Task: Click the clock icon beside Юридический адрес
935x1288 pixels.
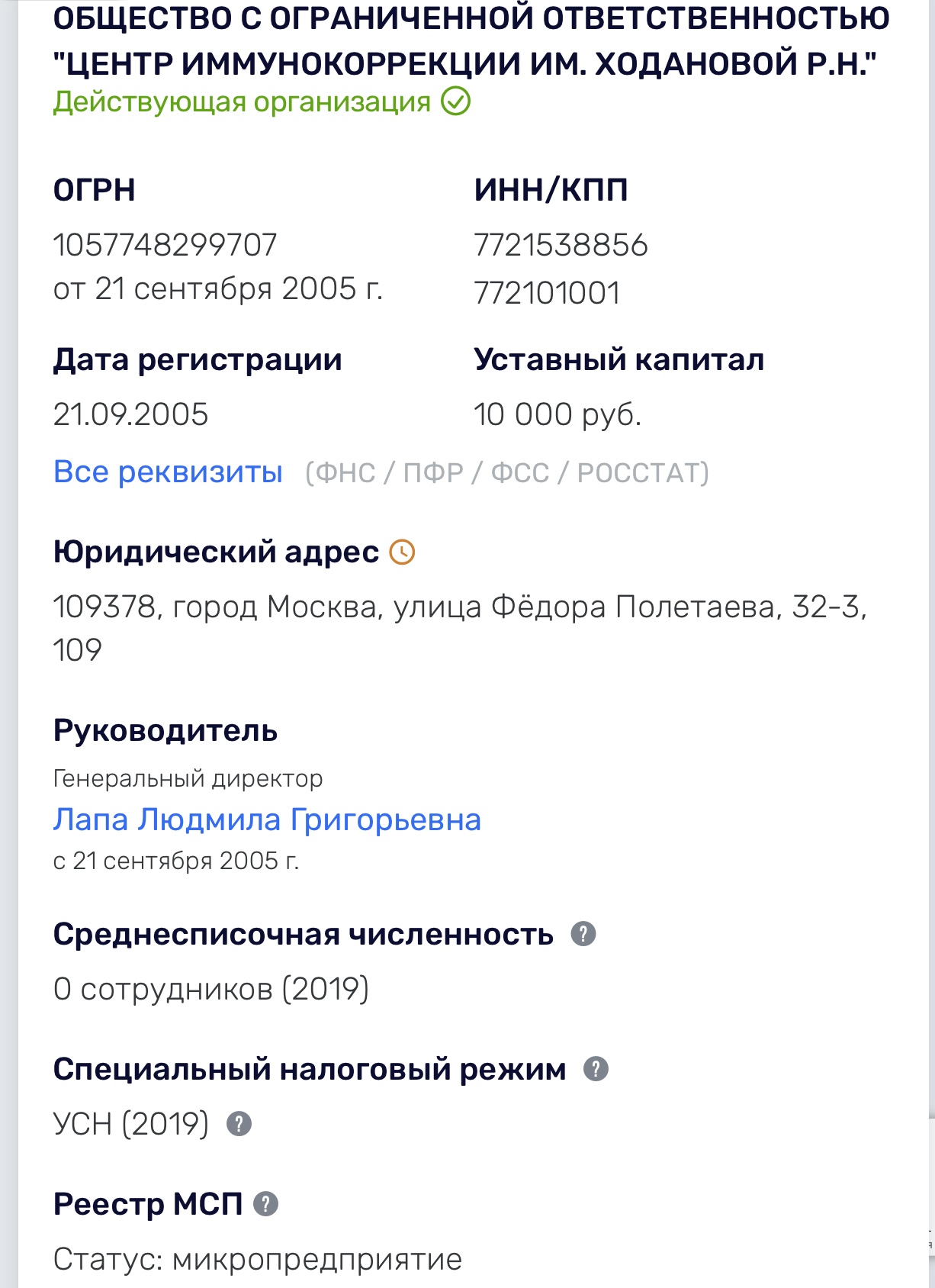Action: 402,552
